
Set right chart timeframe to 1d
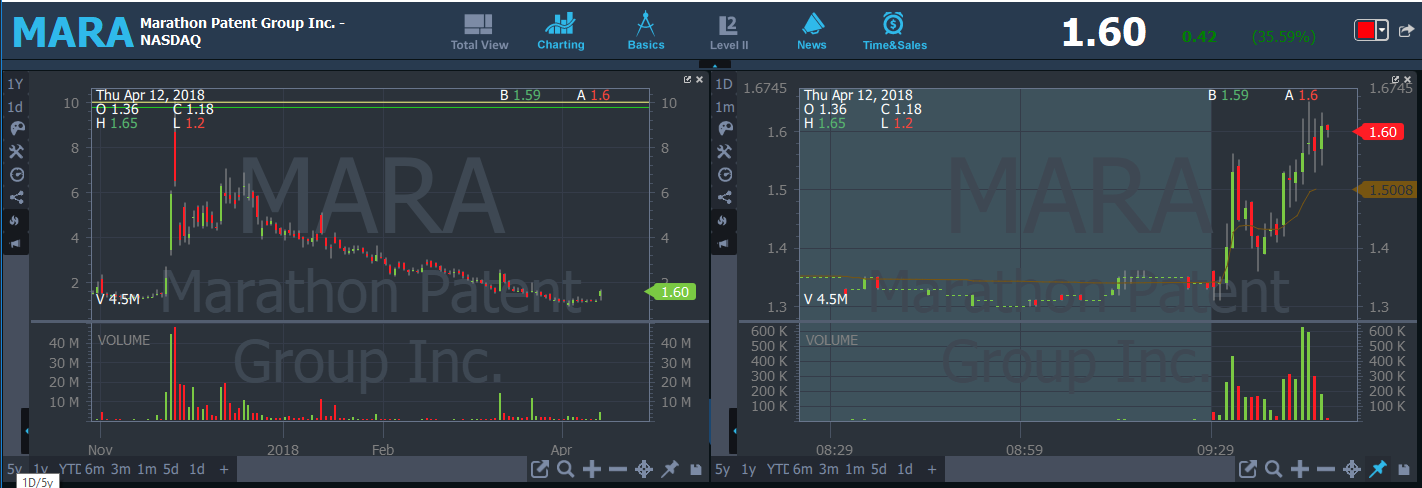coord(905,469)
